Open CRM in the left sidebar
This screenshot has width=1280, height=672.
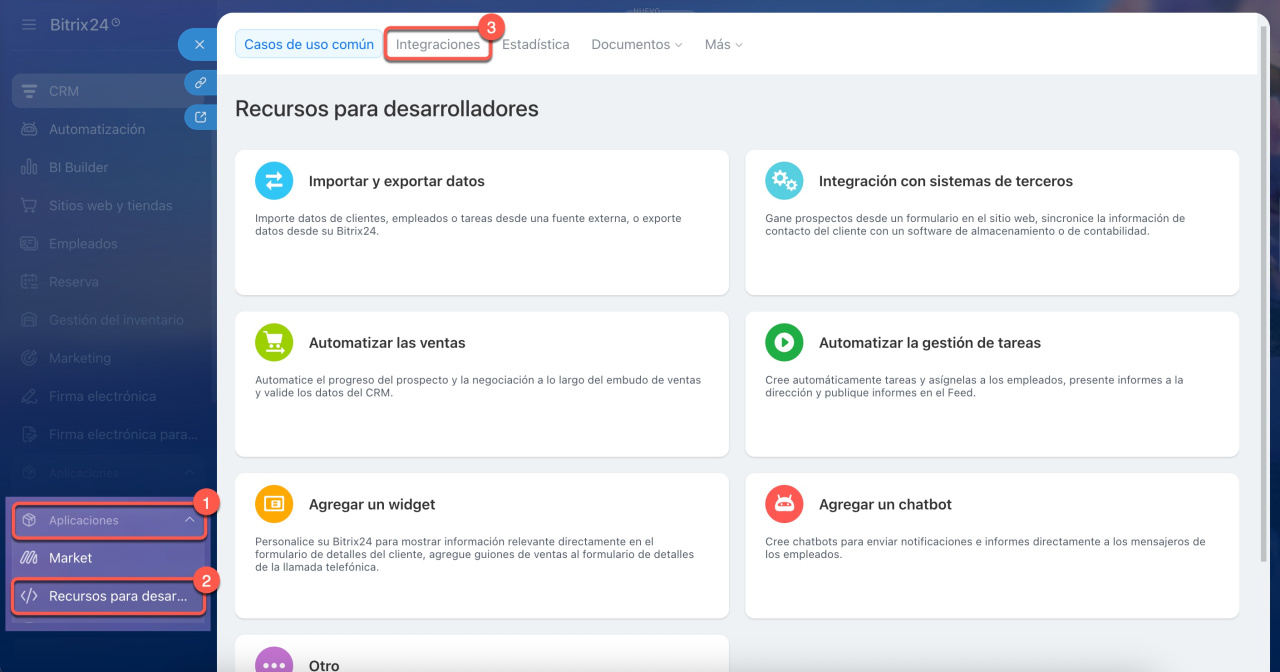[64, 91]
